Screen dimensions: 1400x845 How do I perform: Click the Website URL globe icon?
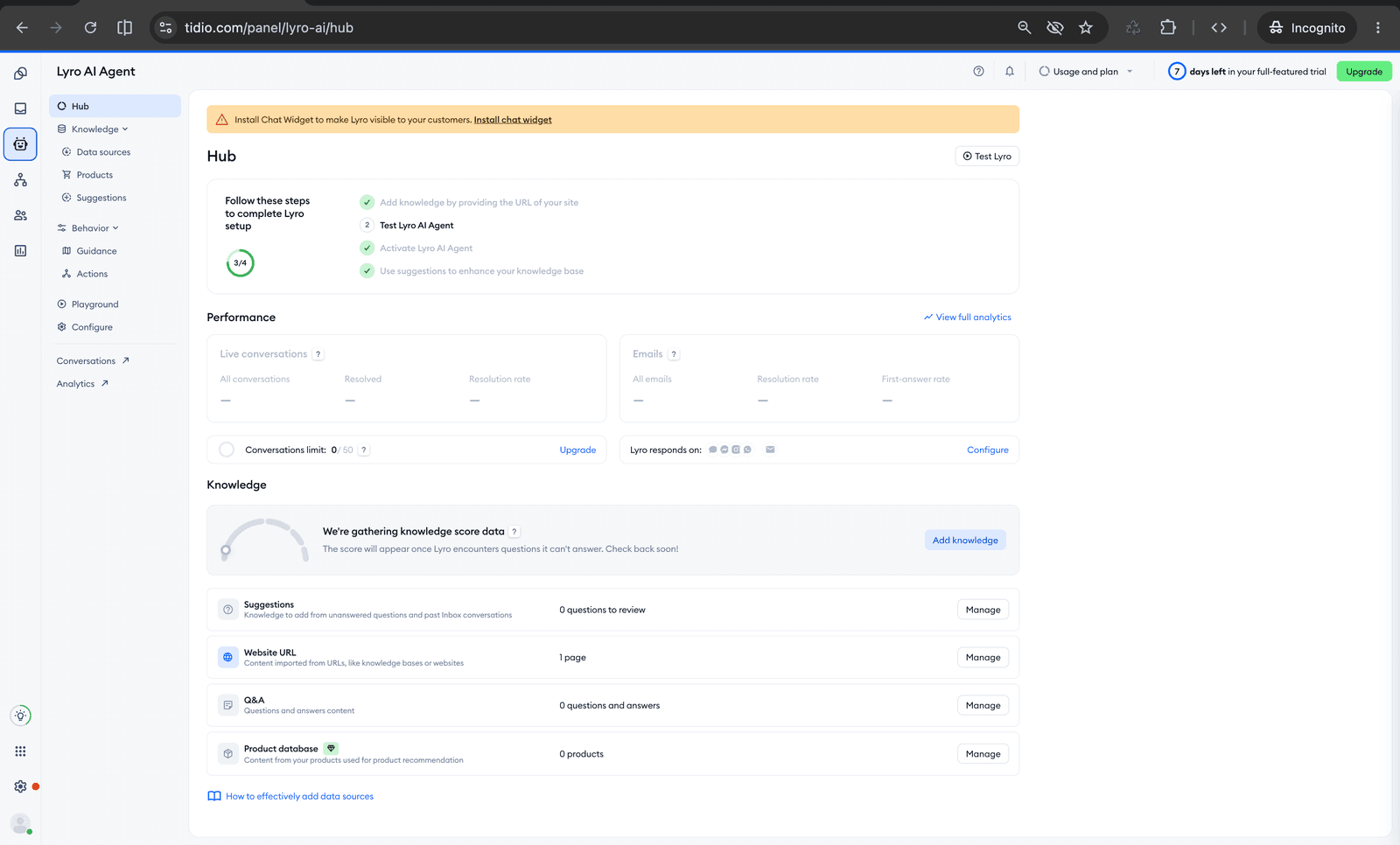point(227,657)
